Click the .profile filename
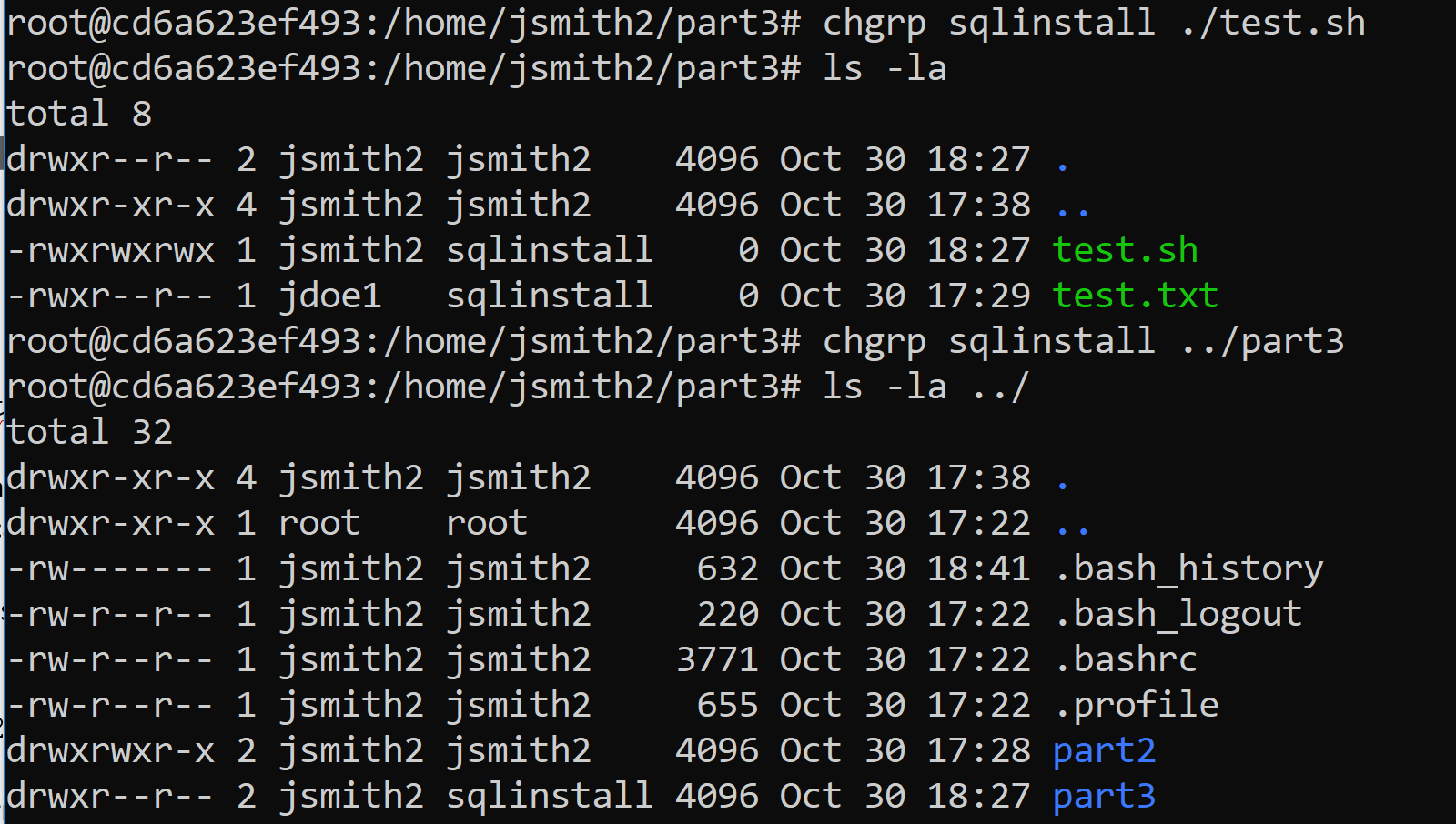 pos(1137,706)
